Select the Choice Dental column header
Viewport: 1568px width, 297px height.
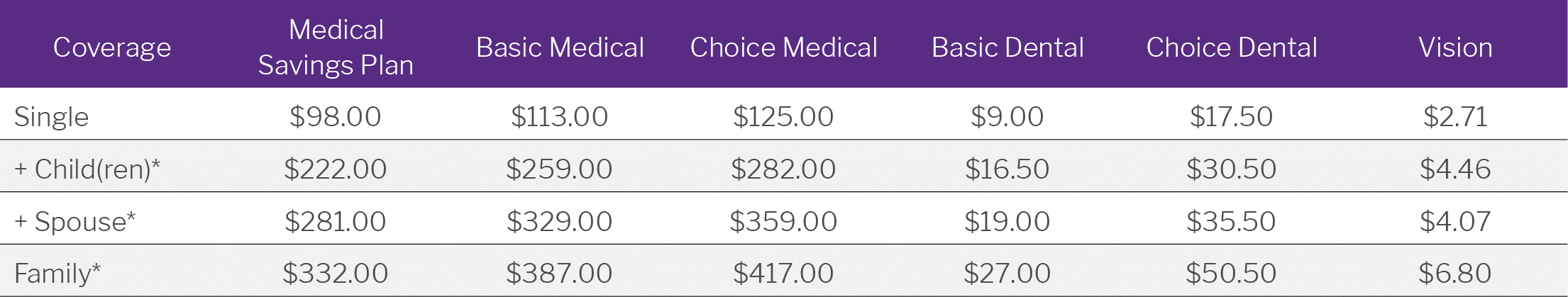pyautogui.click(x=1232, y=47)
